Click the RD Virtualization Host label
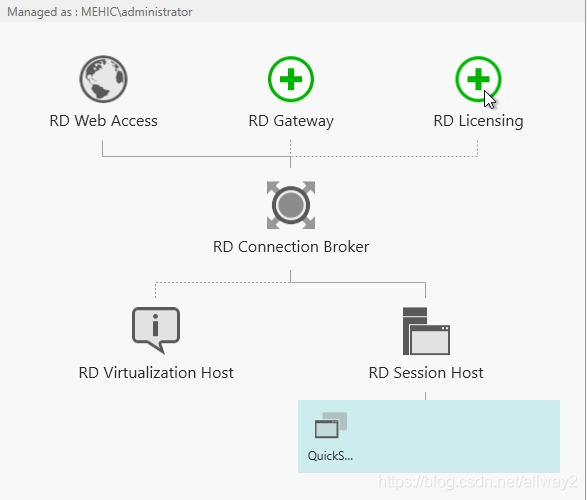This screenshot has height=500, width=587. pos(156,373)
